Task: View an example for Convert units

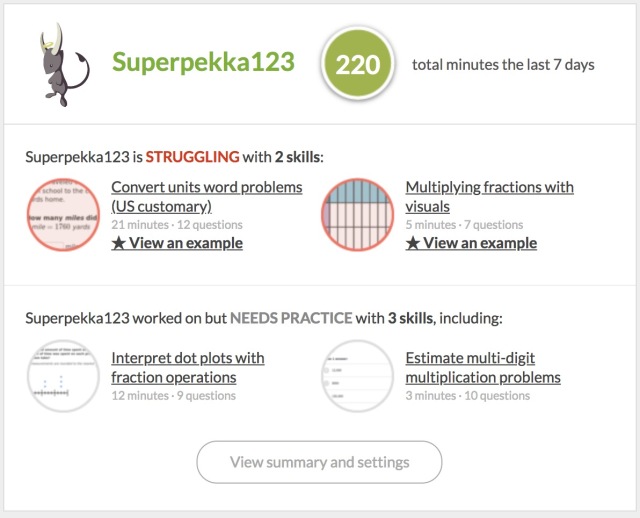Action: coord(177,243)
